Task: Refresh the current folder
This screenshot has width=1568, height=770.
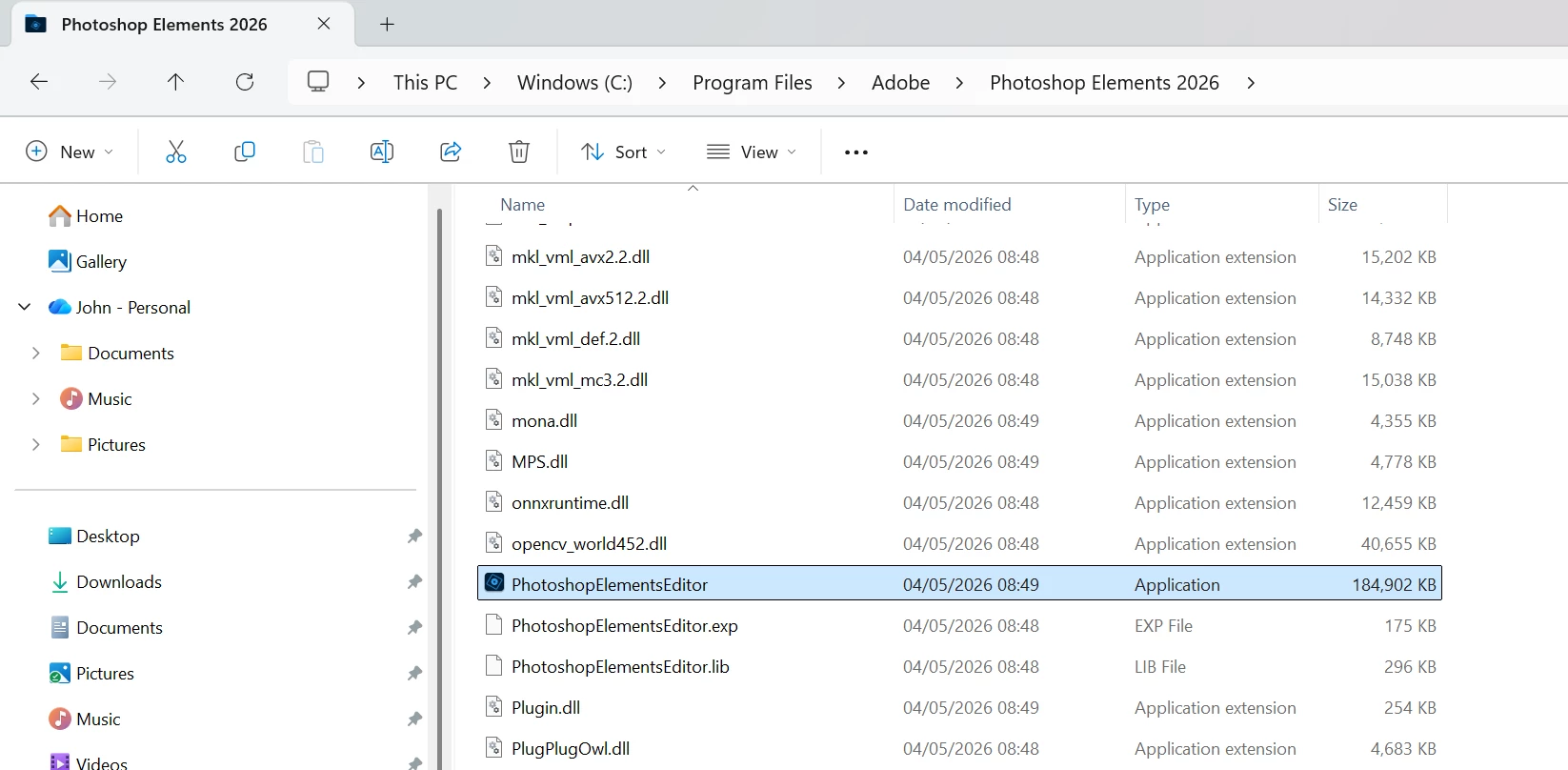Action: coord(245,82)
